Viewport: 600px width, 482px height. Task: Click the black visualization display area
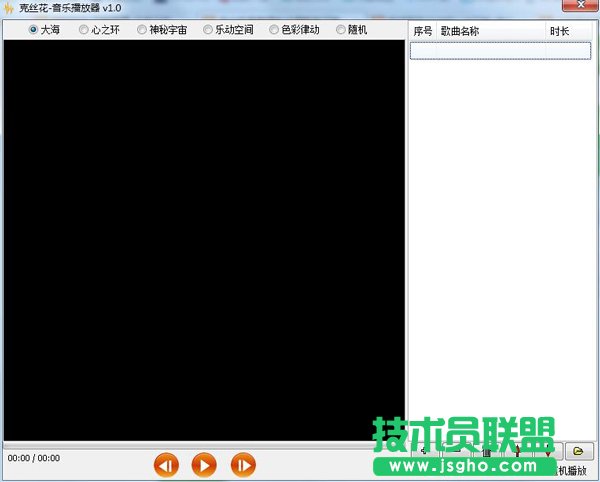[x=204, y=240]
